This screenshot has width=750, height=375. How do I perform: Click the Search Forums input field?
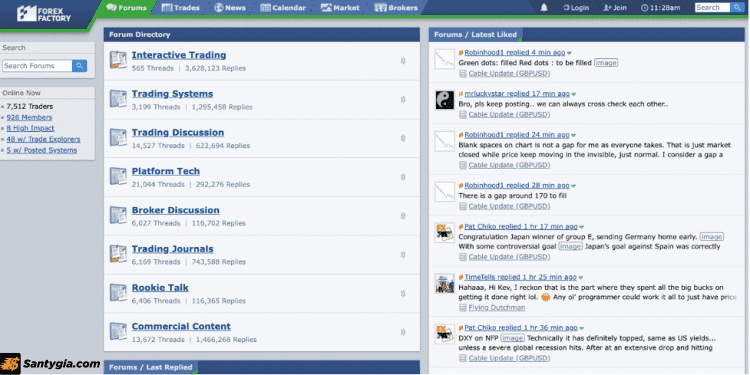pos(37,66)
